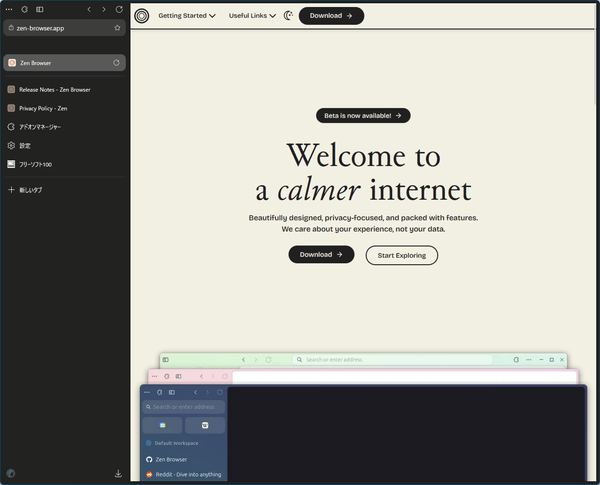Click plus icon beside 新しいタブ
This screenshot has width=600, height=485.
pos(11,190)
